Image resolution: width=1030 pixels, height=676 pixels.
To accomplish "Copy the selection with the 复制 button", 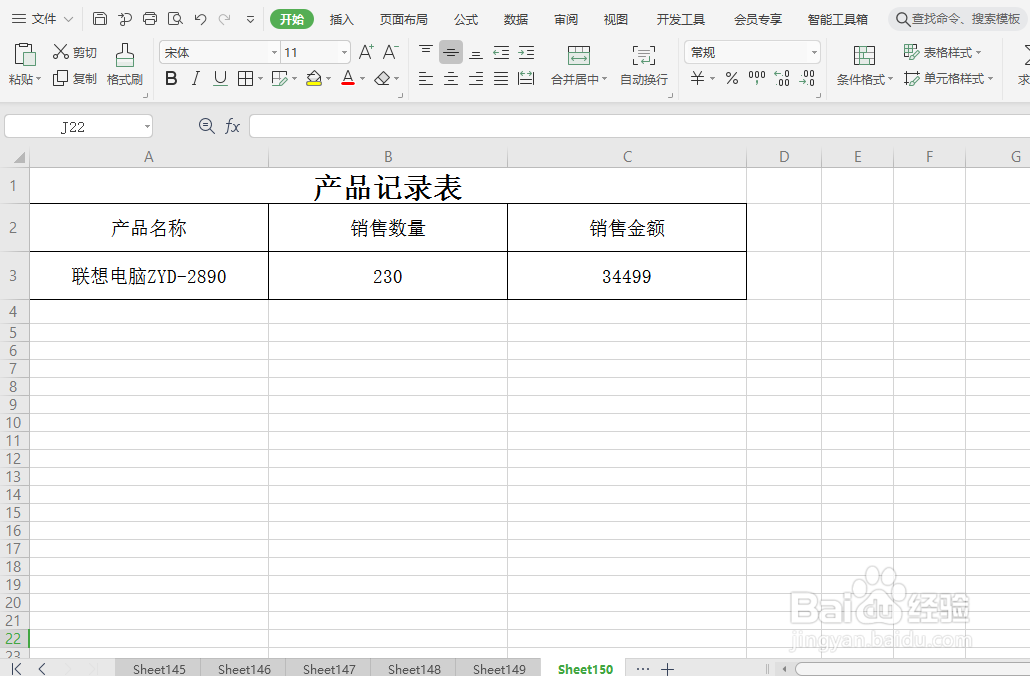I will click(75, 78).
